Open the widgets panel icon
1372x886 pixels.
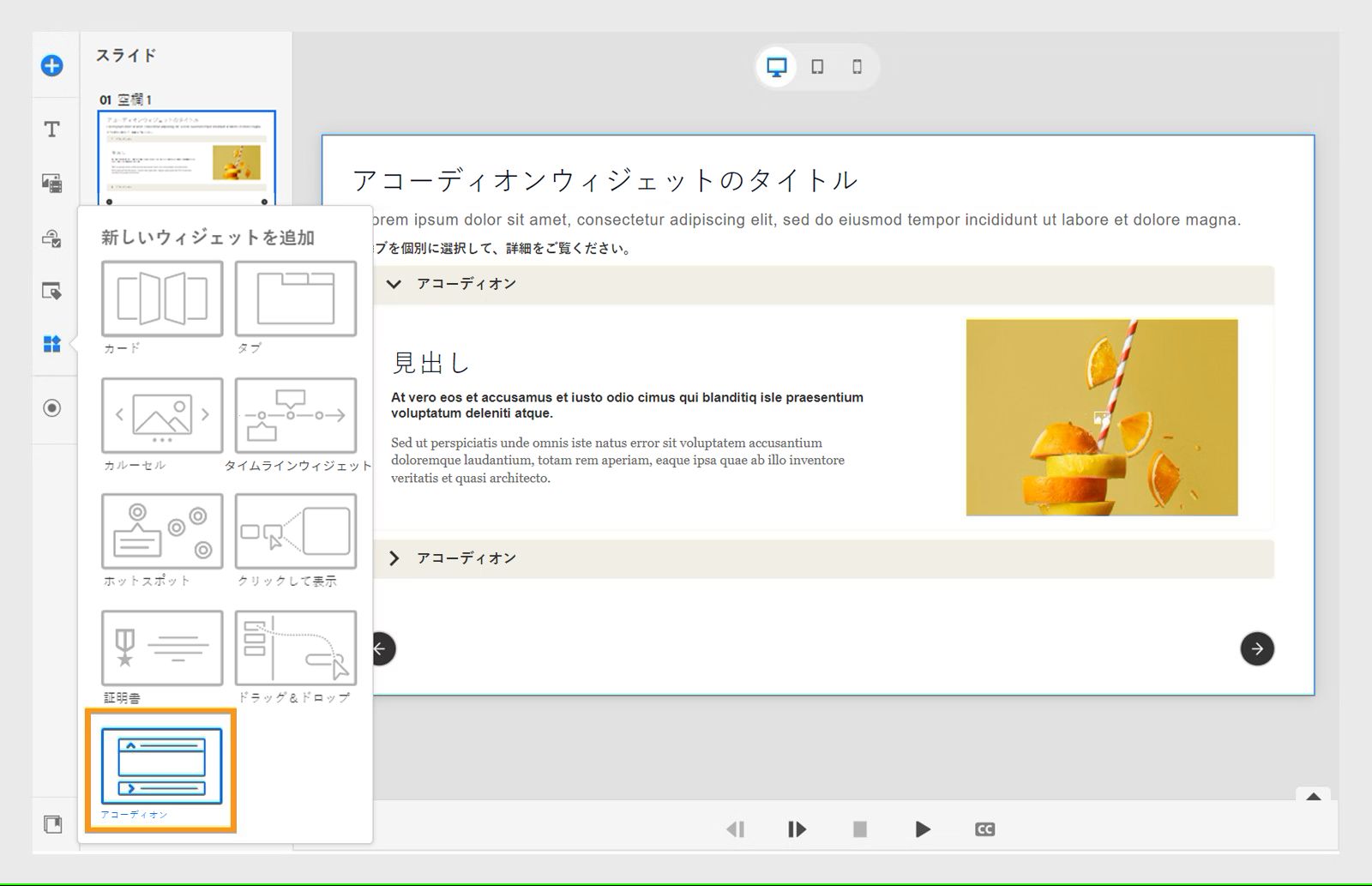tap(51, 344)
